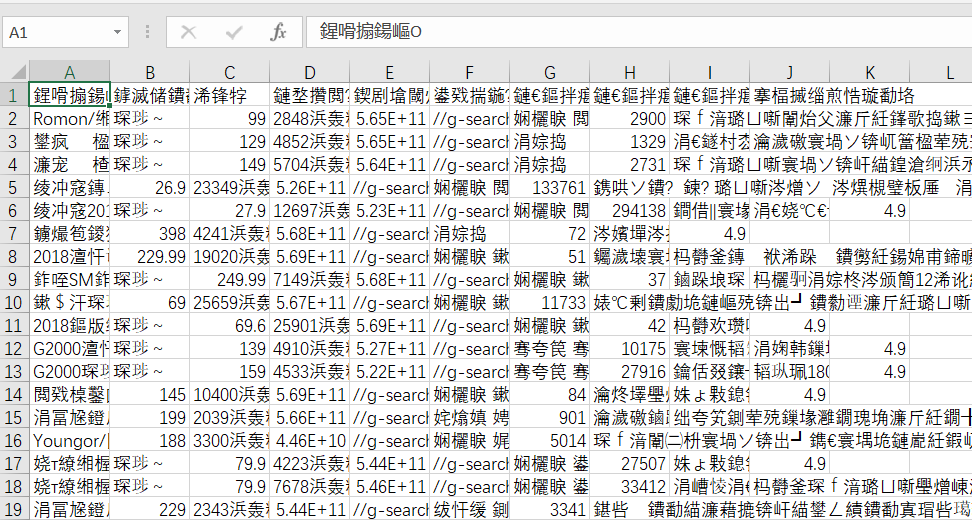
Task: Click cell H5 with value 133761
Action: coord(549,187)
